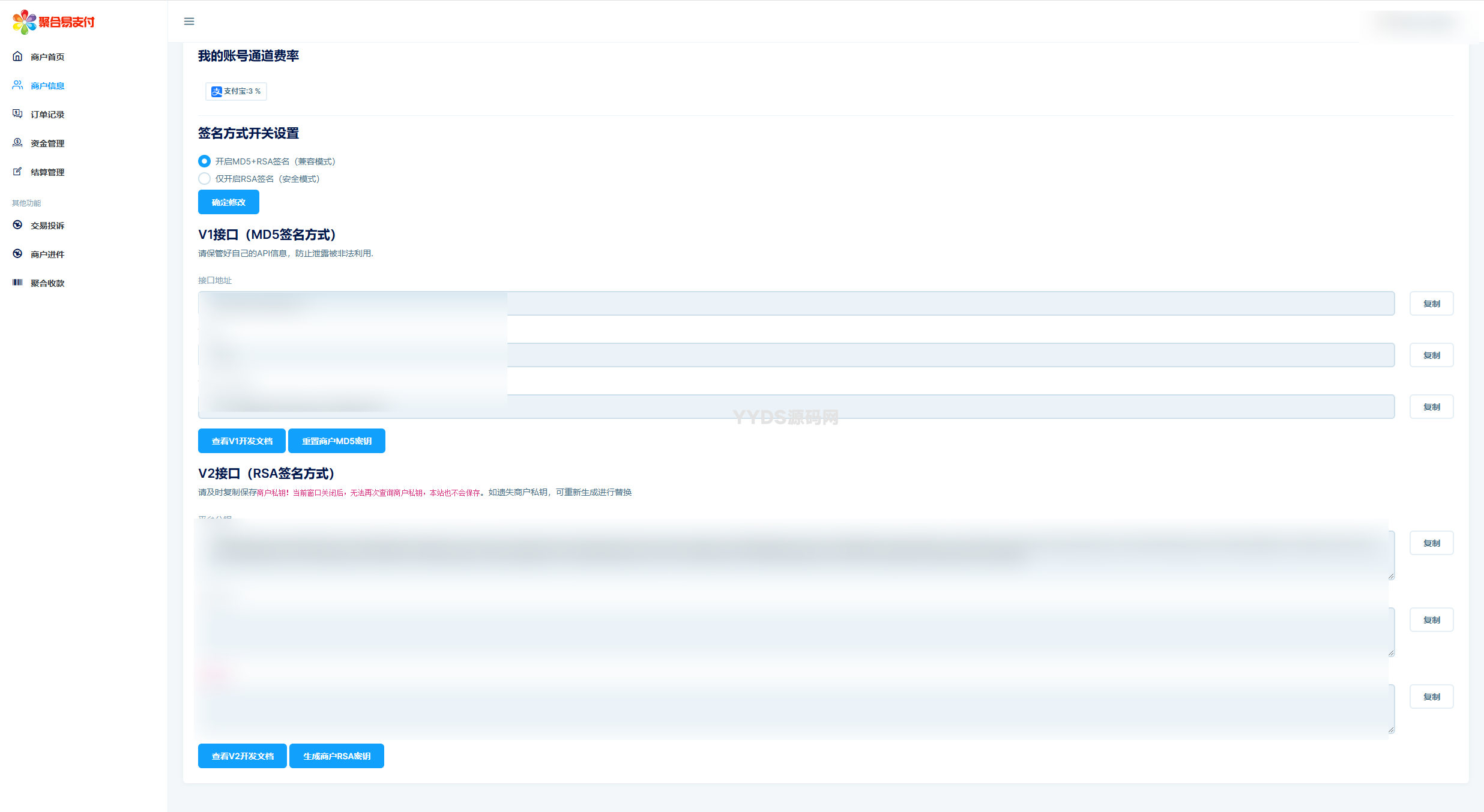Click the 商户进件 sidebar icon

point(17,254)
